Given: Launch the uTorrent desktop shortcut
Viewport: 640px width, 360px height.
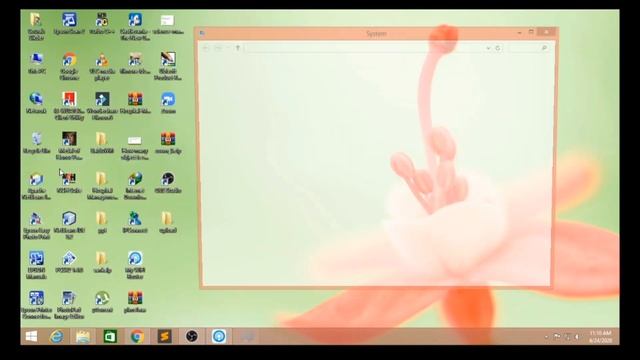Looking at the screenshot, I should [x=102, y=302].
